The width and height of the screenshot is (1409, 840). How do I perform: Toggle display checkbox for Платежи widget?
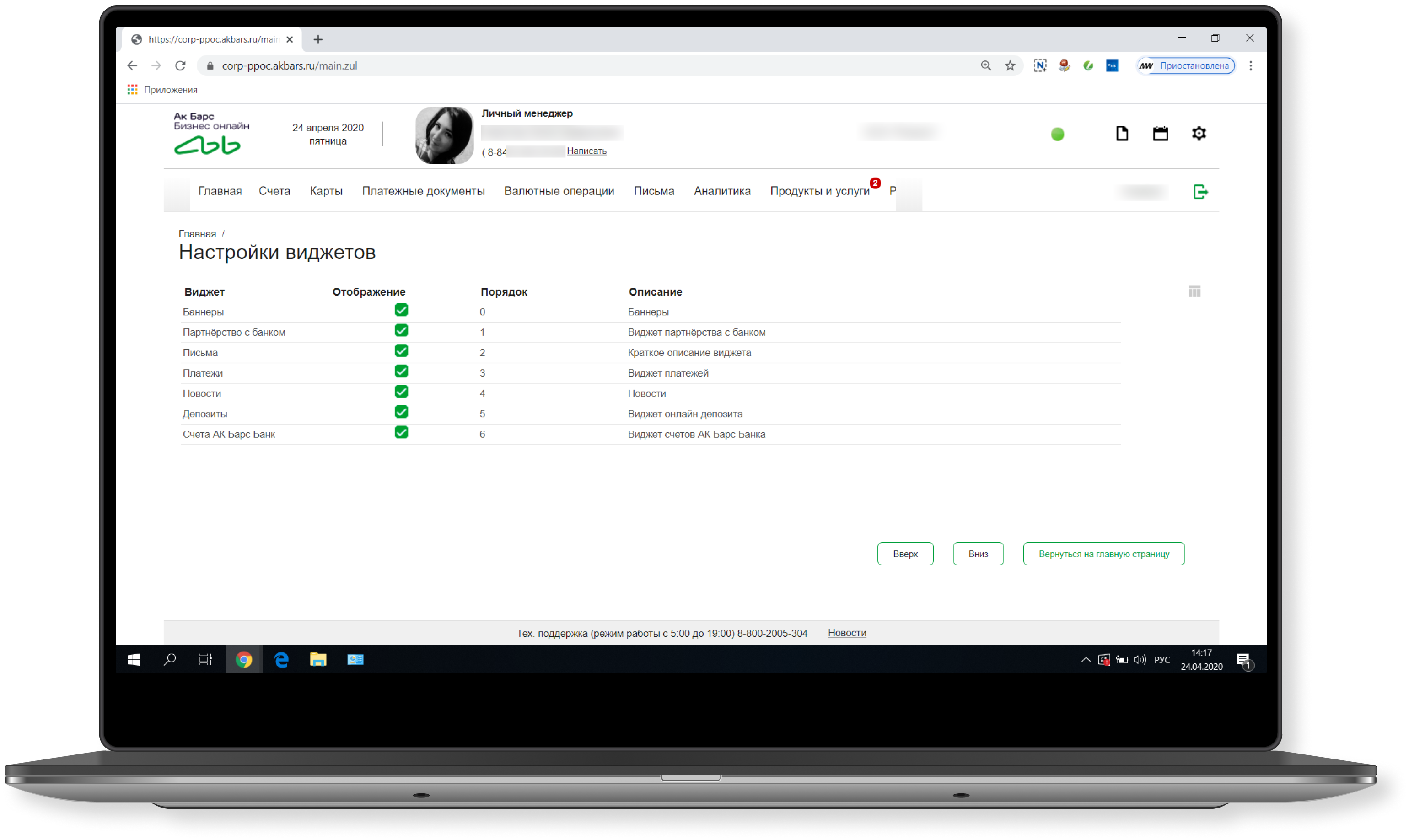401,372
